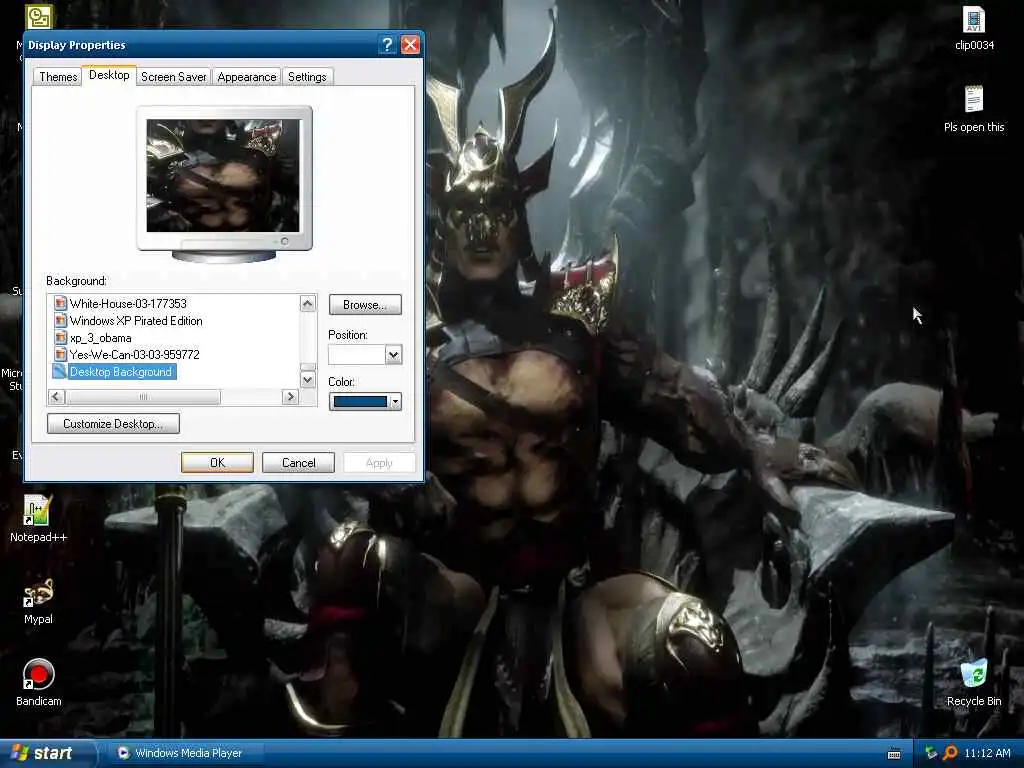
Task: Click the Help question mark button in Display Properties
Action: tap(387, 44)
